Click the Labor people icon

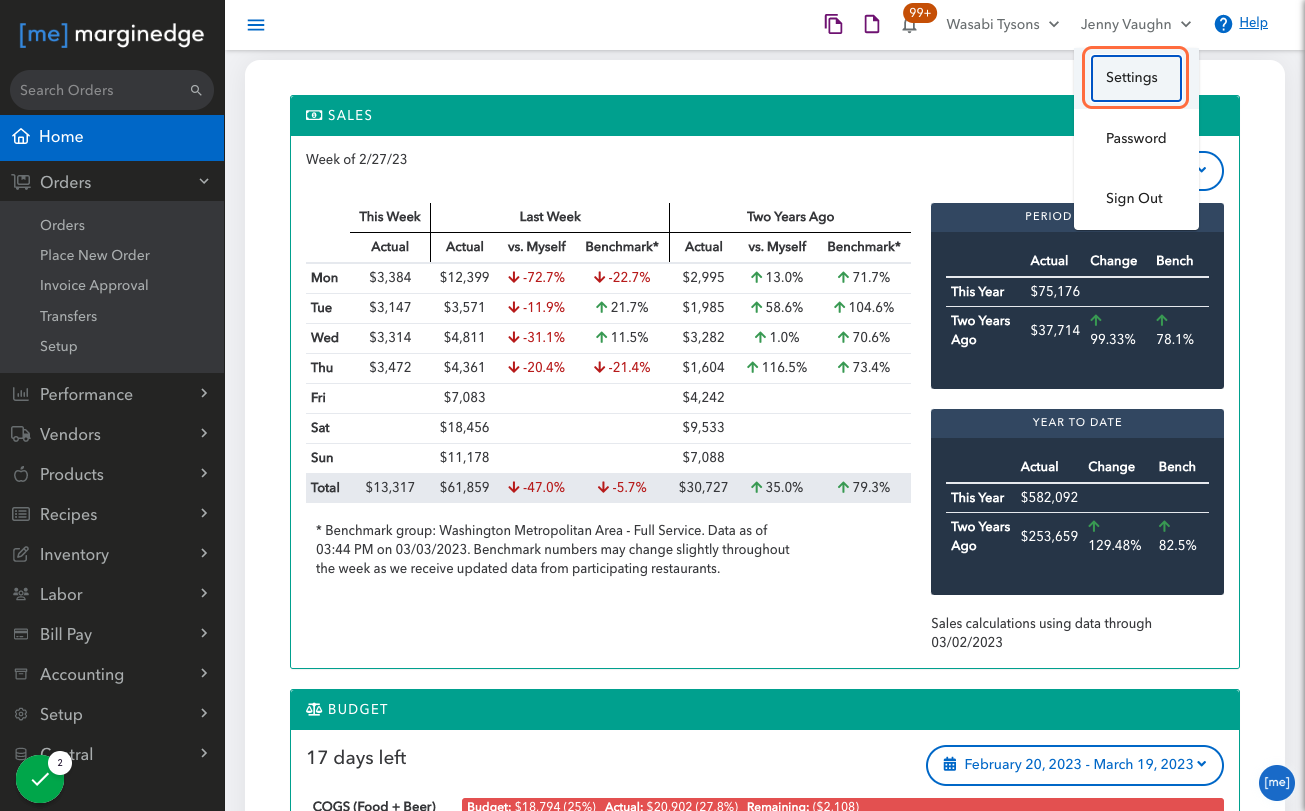pyautogui.click(x=21, y=594)
